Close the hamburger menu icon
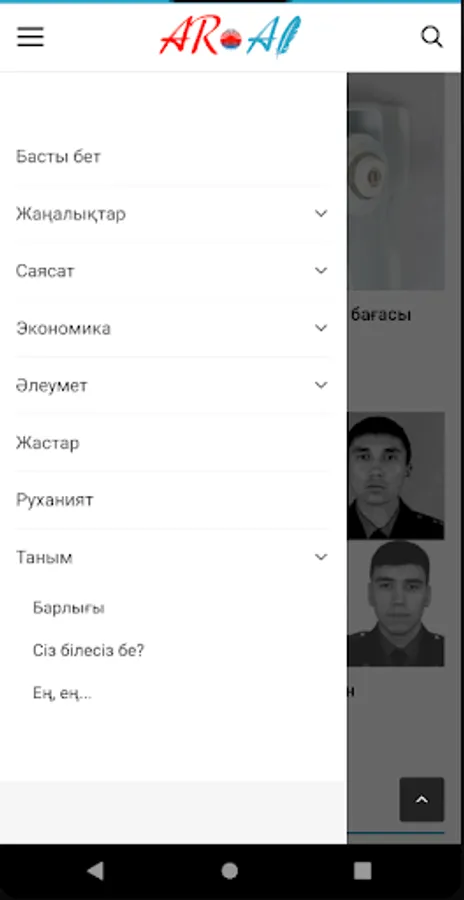The image size is (464, 900). (30, 37)
